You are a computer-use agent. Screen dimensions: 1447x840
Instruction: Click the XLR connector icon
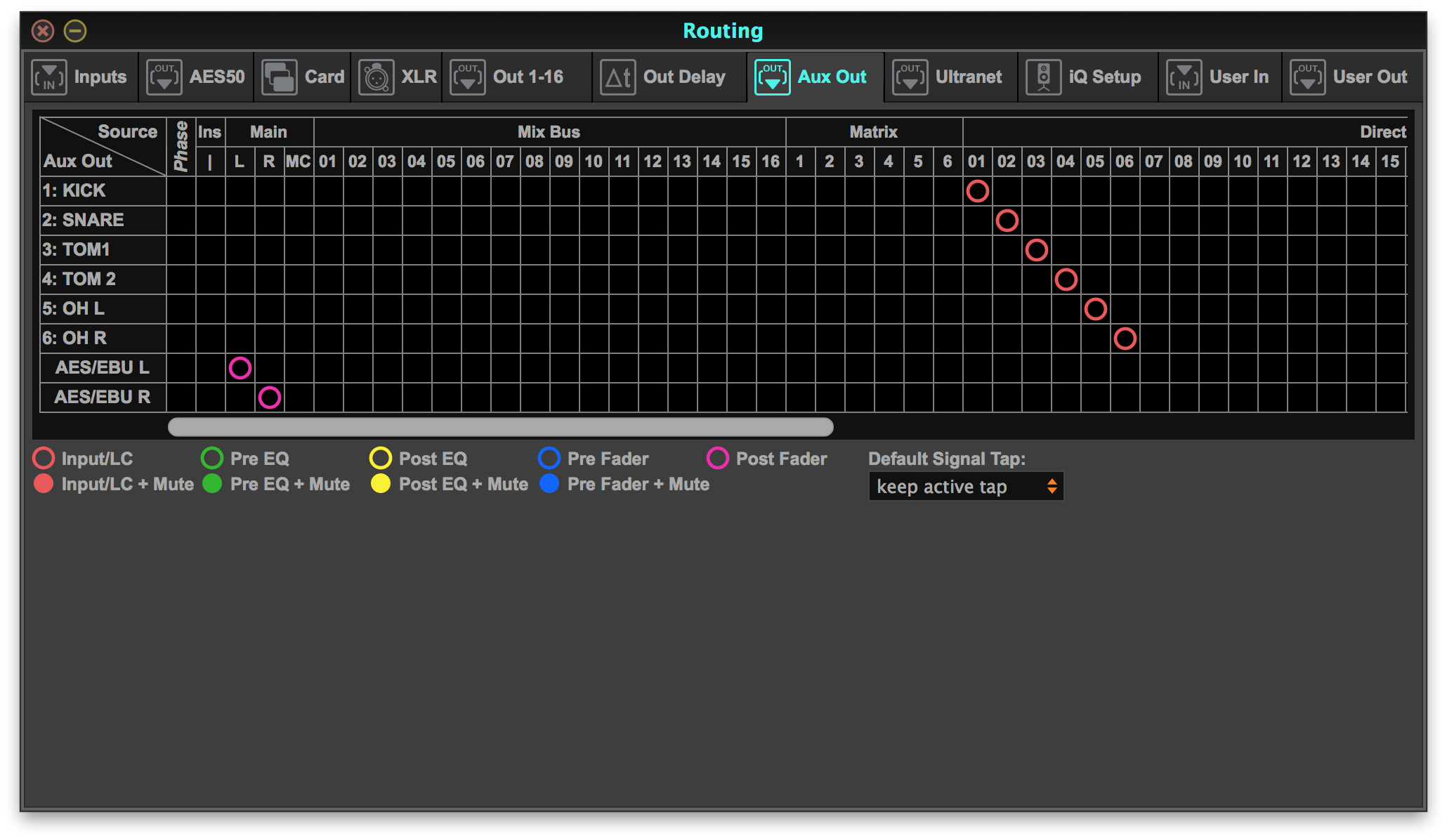[377, 77]
